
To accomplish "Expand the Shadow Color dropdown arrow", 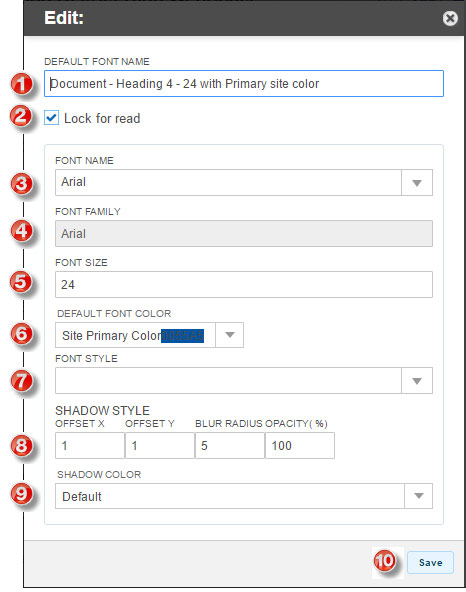I will click(x=418, y=496).
